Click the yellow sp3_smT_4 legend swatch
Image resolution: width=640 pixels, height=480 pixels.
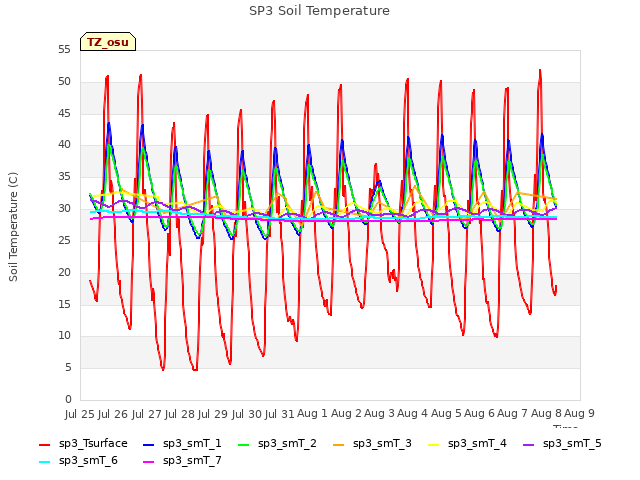[x=433, y=444]
